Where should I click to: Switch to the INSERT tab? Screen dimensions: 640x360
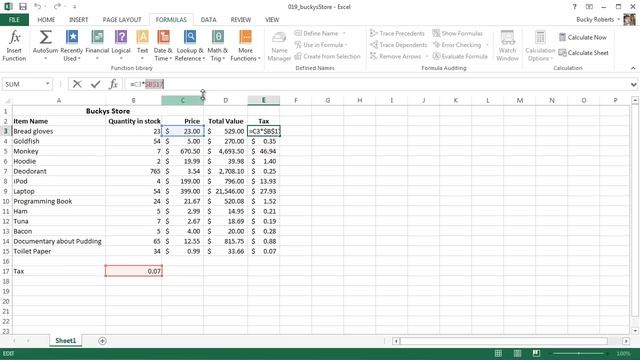click(x=78, y=20)
